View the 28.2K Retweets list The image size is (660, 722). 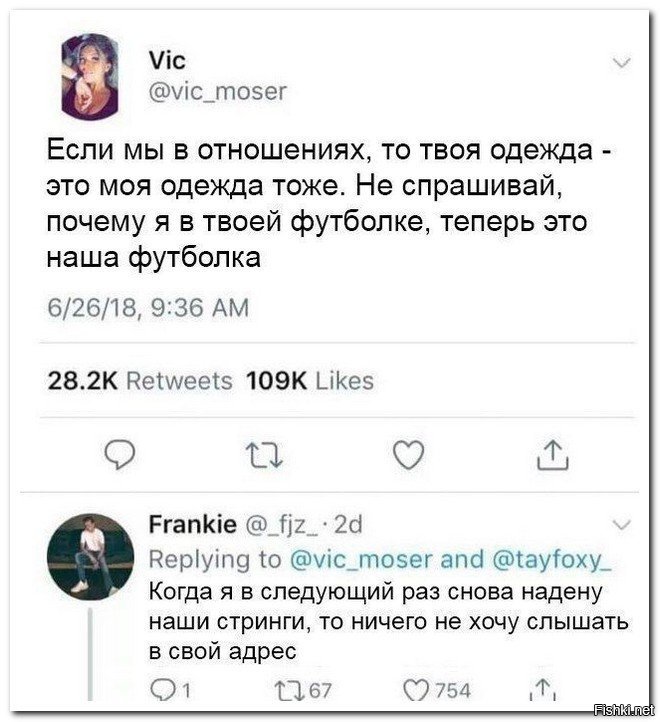pyautogui.click(x=140, y=380)
